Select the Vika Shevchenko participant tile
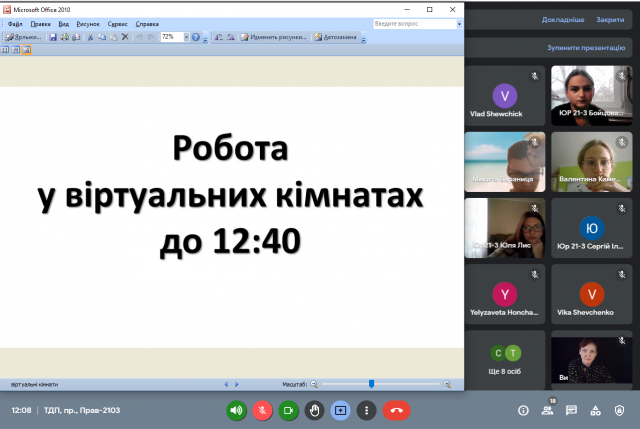 [x=591, y=294]
